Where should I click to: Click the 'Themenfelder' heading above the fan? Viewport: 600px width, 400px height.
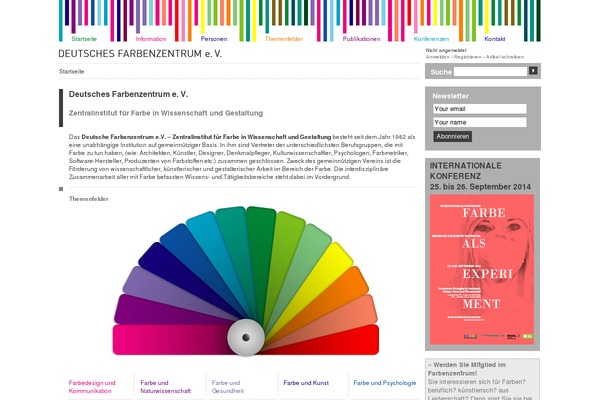[x=88, y=199]
